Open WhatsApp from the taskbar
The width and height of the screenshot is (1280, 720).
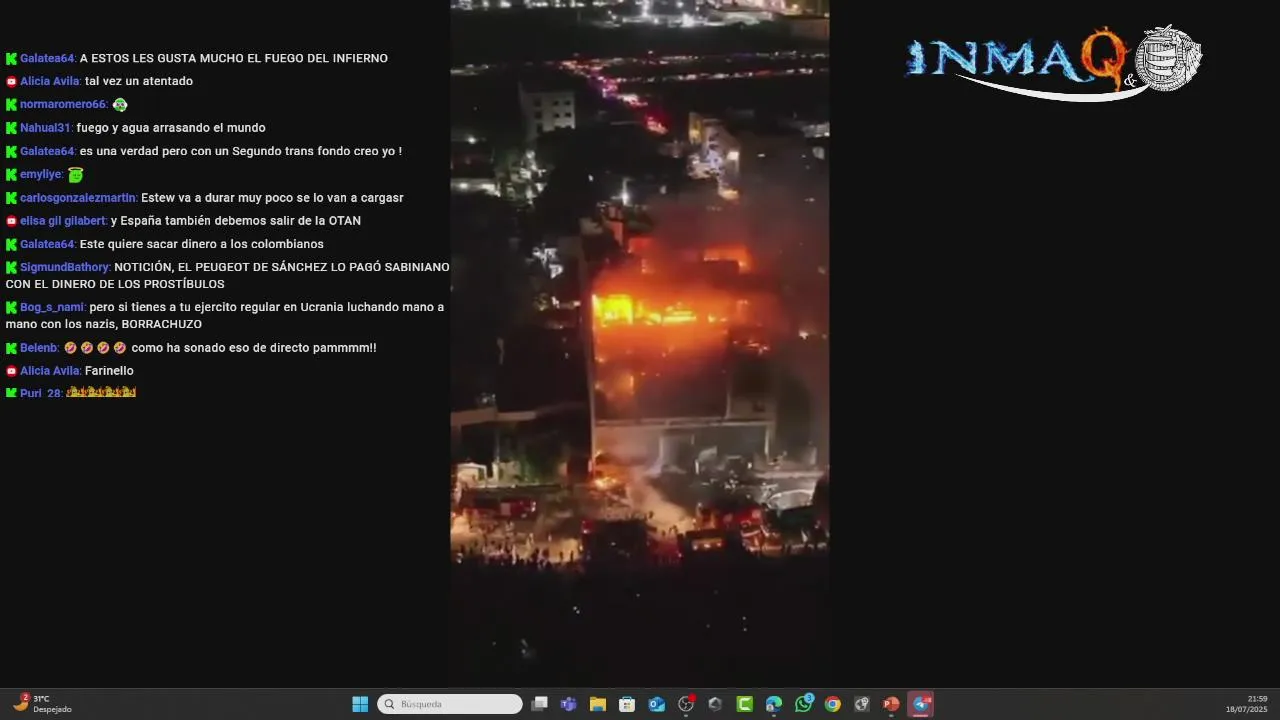pos(803,704)
